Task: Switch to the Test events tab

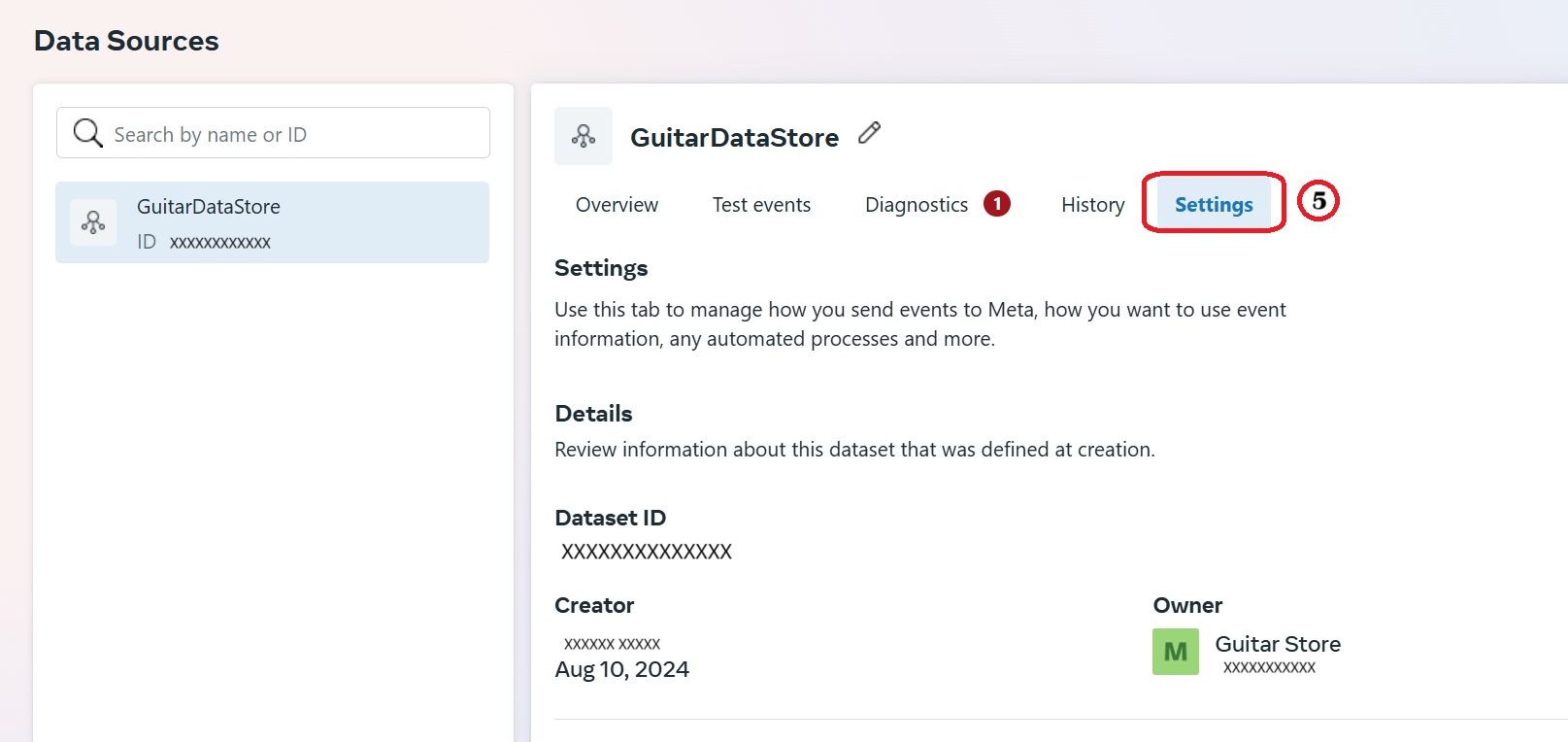Action: [761, 205]
